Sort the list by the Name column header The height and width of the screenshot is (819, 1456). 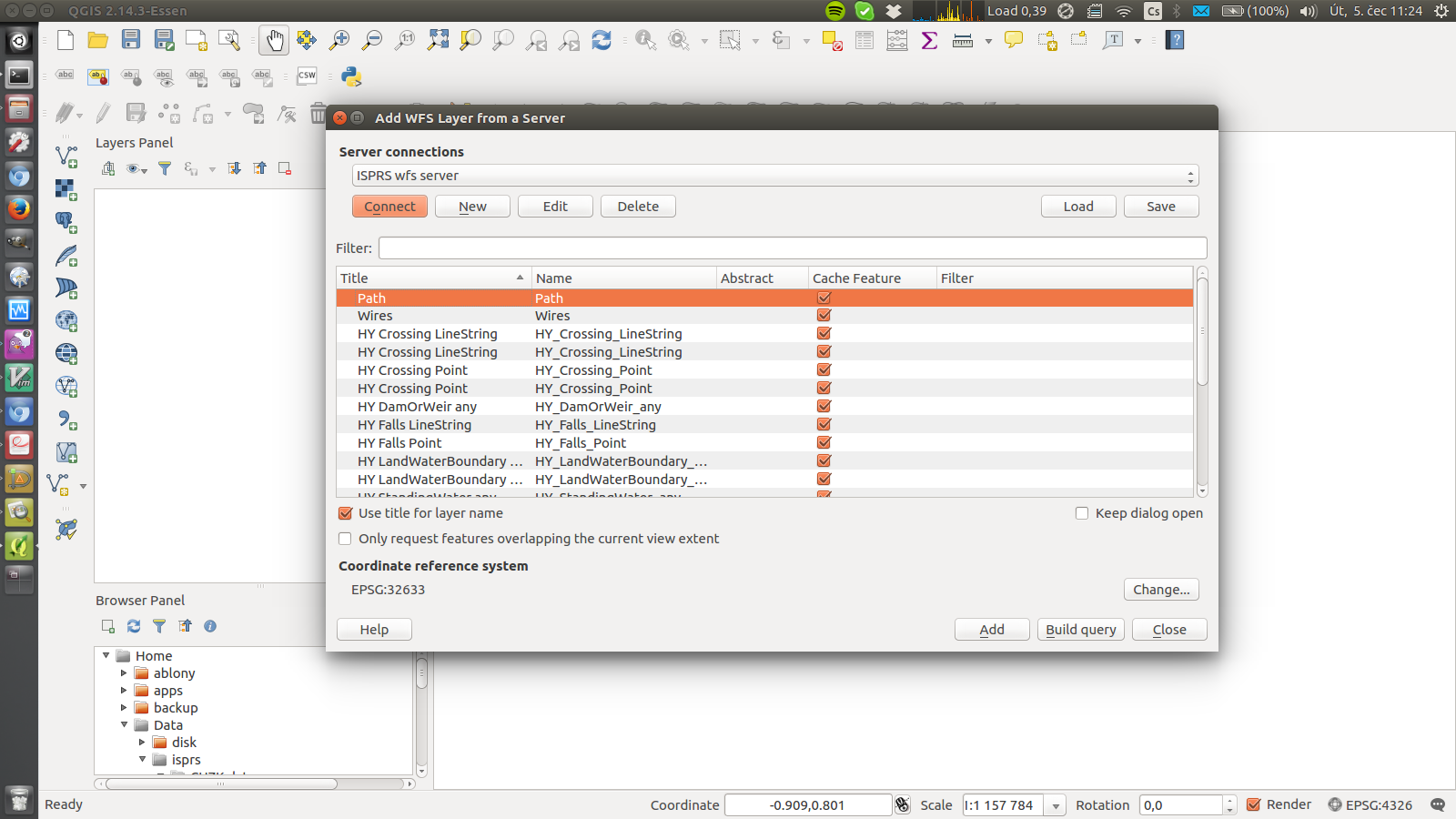pos(623,278)
